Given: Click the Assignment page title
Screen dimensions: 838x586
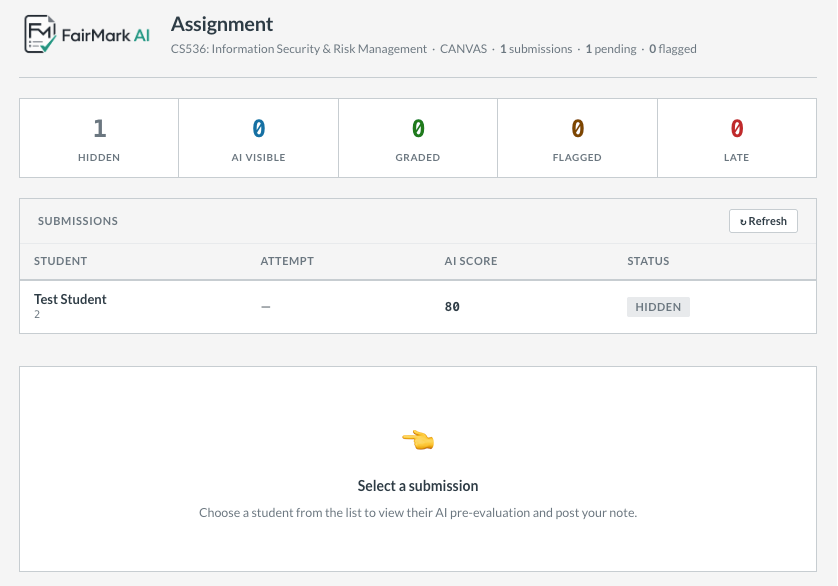Looking at the screenshot, I should point(222,24).
